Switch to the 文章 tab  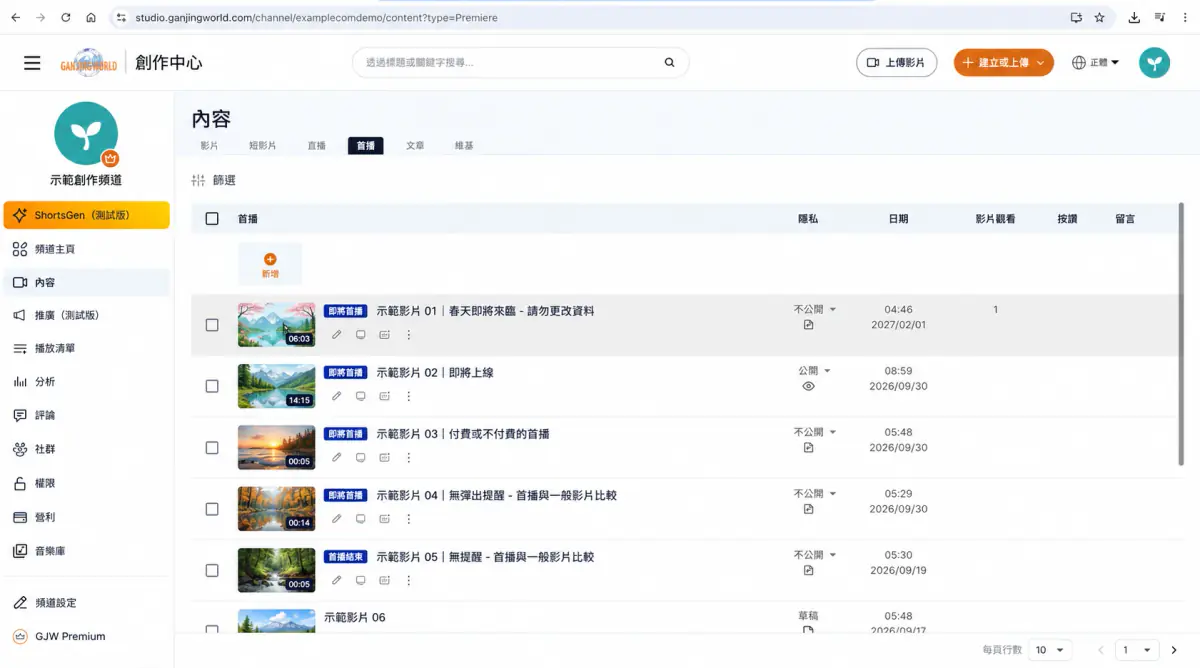coord(415,146)
